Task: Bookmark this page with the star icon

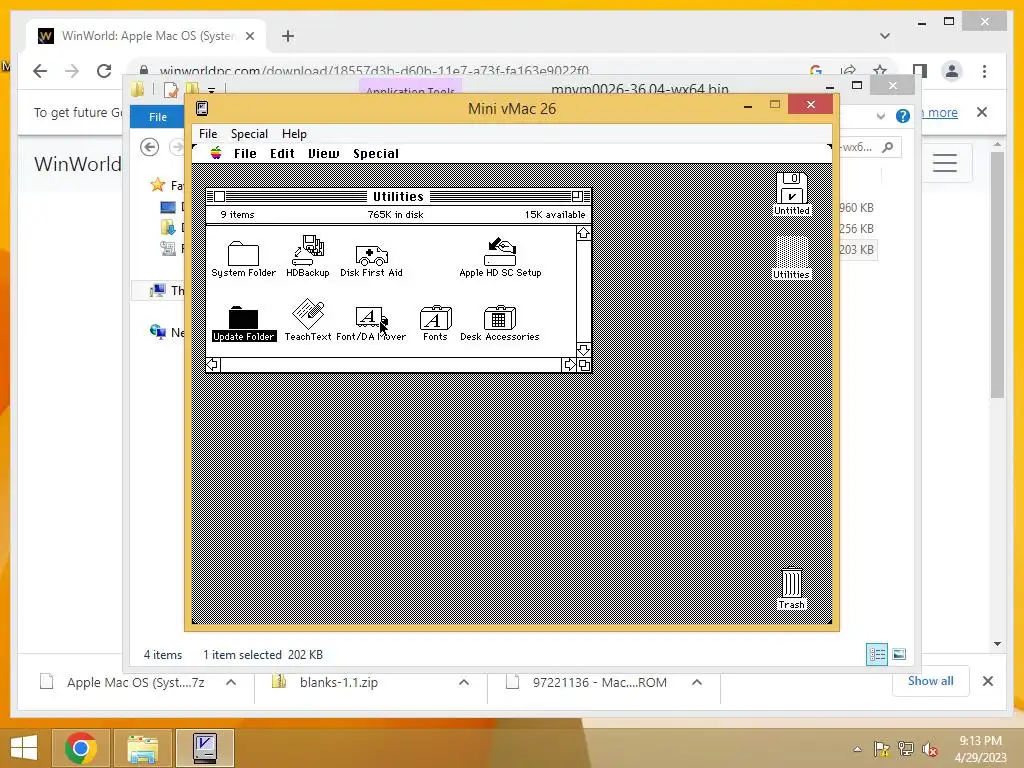Action: (880, 71)
